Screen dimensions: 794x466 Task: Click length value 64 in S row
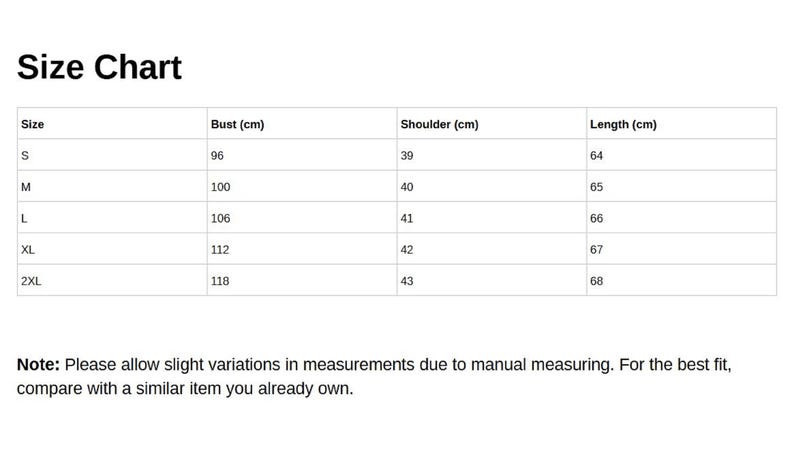[597, 156]
